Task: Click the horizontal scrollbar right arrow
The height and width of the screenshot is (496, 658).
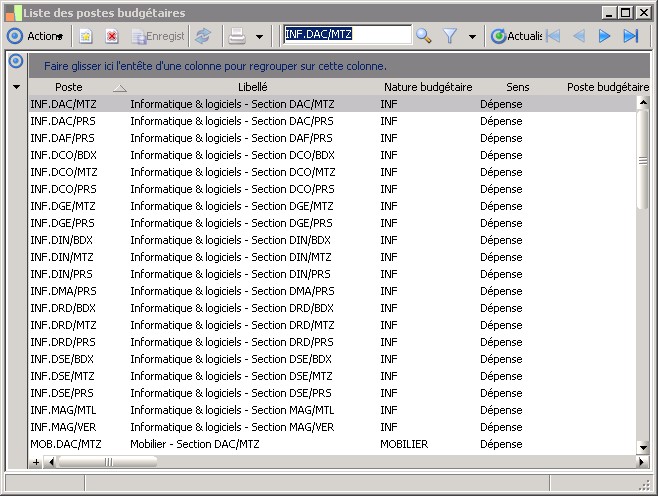Action: coord(642,462)
